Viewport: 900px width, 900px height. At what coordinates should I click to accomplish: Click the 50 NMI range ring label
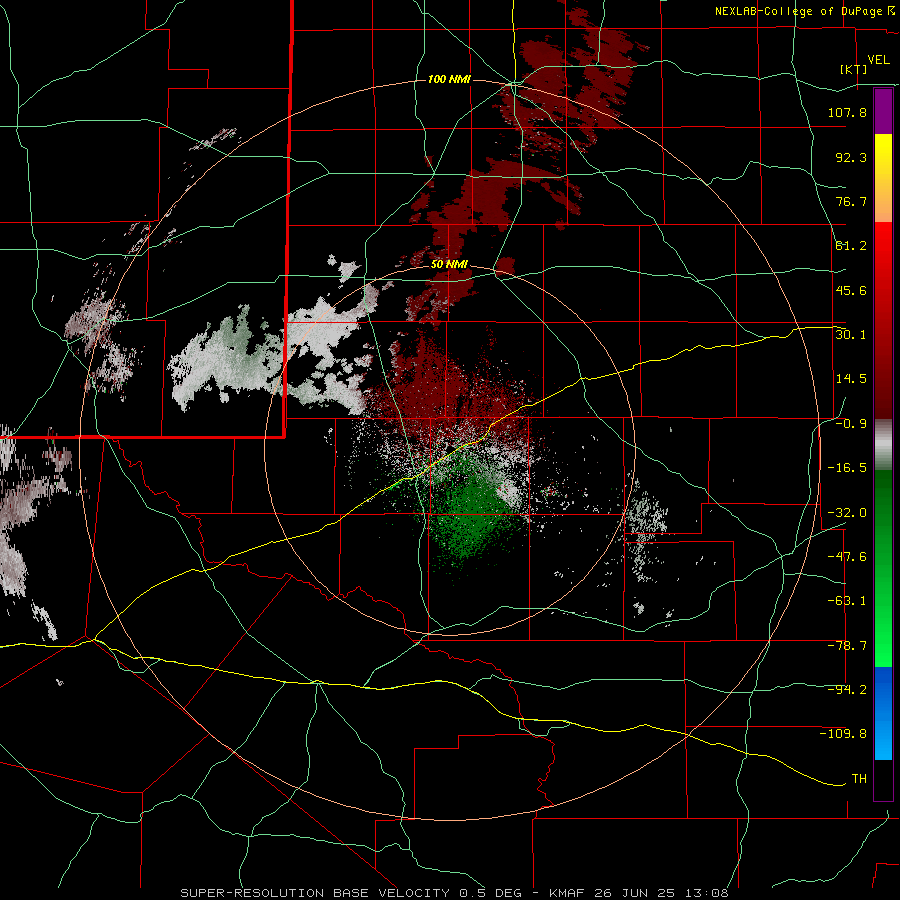(x=449, y=265)
